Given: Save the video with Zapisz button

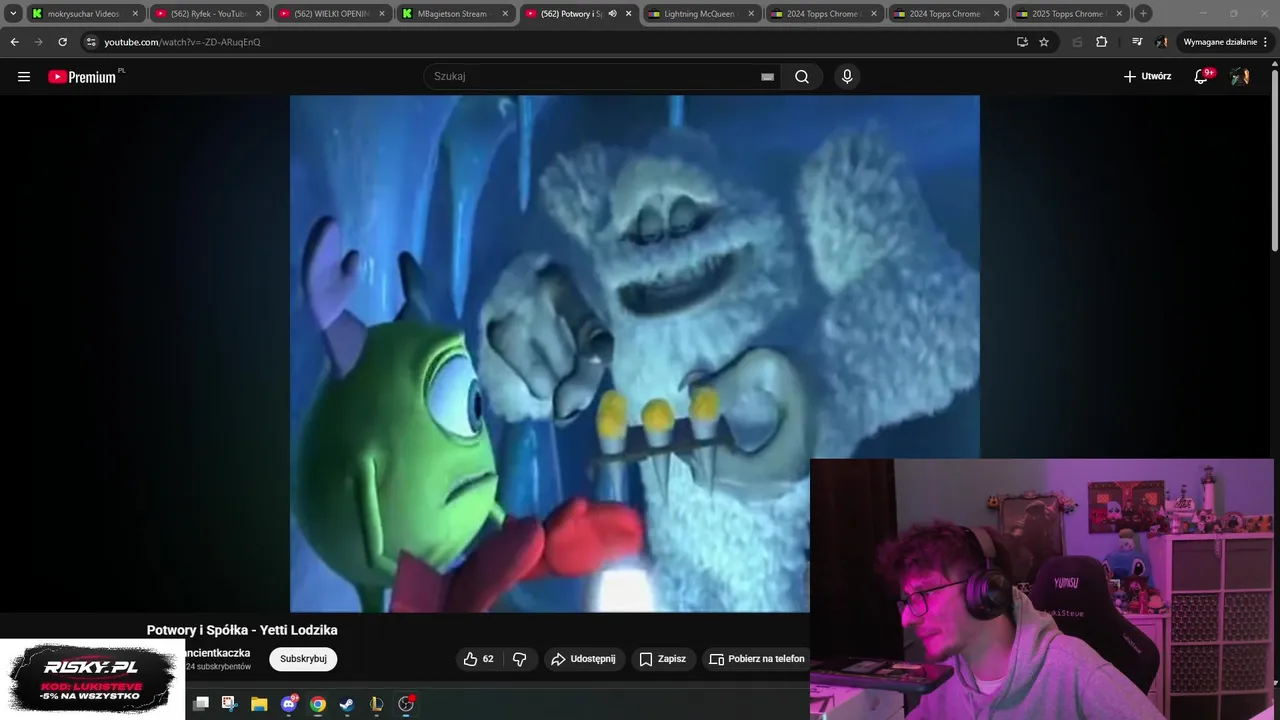Looking at the screenshot, I should [x=662, y=659].
